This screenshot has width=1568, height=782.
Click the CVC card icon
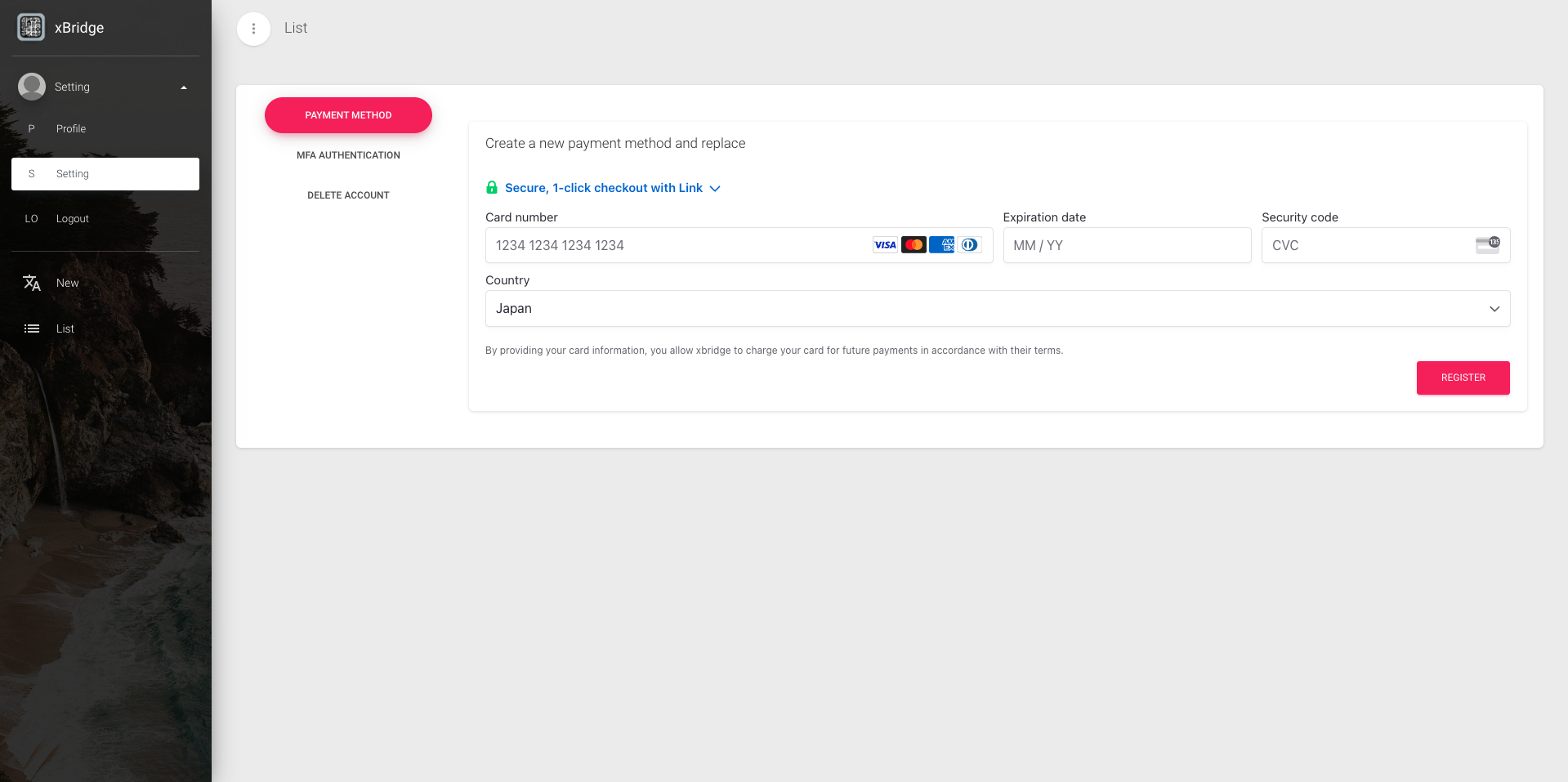[x=1487, y=245]
